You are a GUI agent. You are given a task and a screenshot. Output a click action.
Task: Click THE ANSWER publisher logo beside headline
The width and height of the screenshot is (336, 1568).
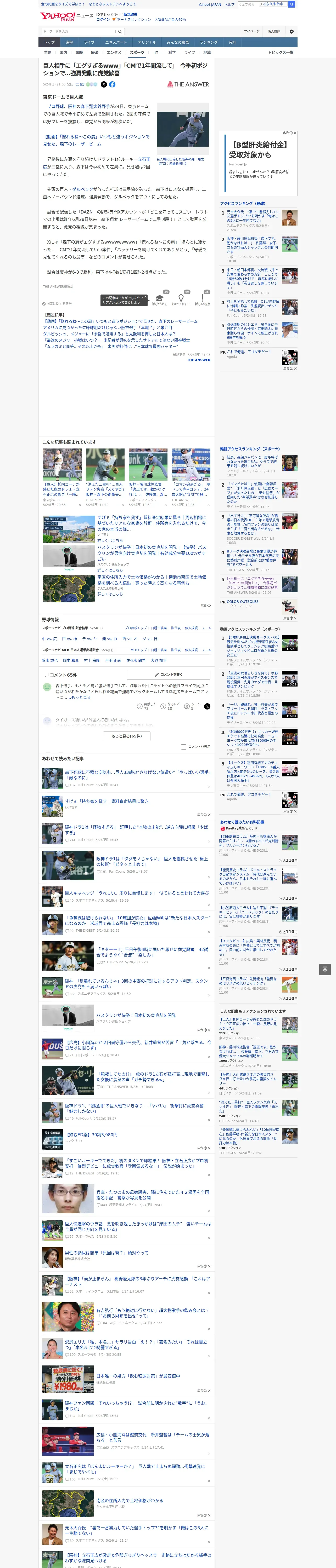188,85
